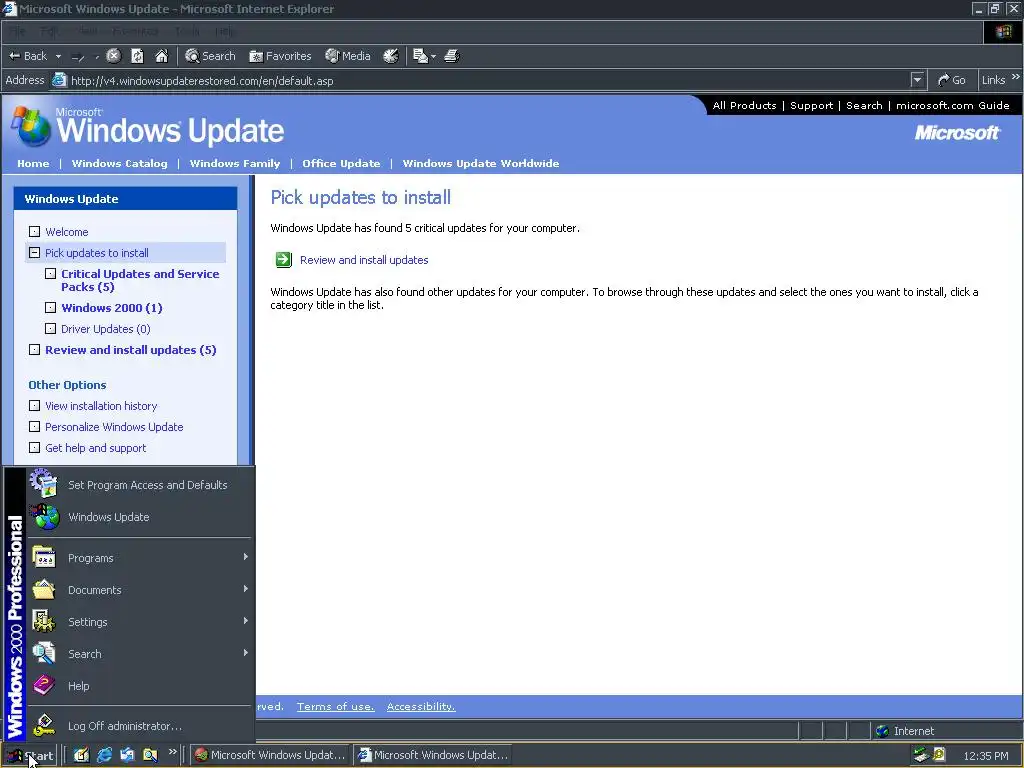
Task: Click the yellow document tray icon
Action: pyautogui.click(x=939, y=754)
